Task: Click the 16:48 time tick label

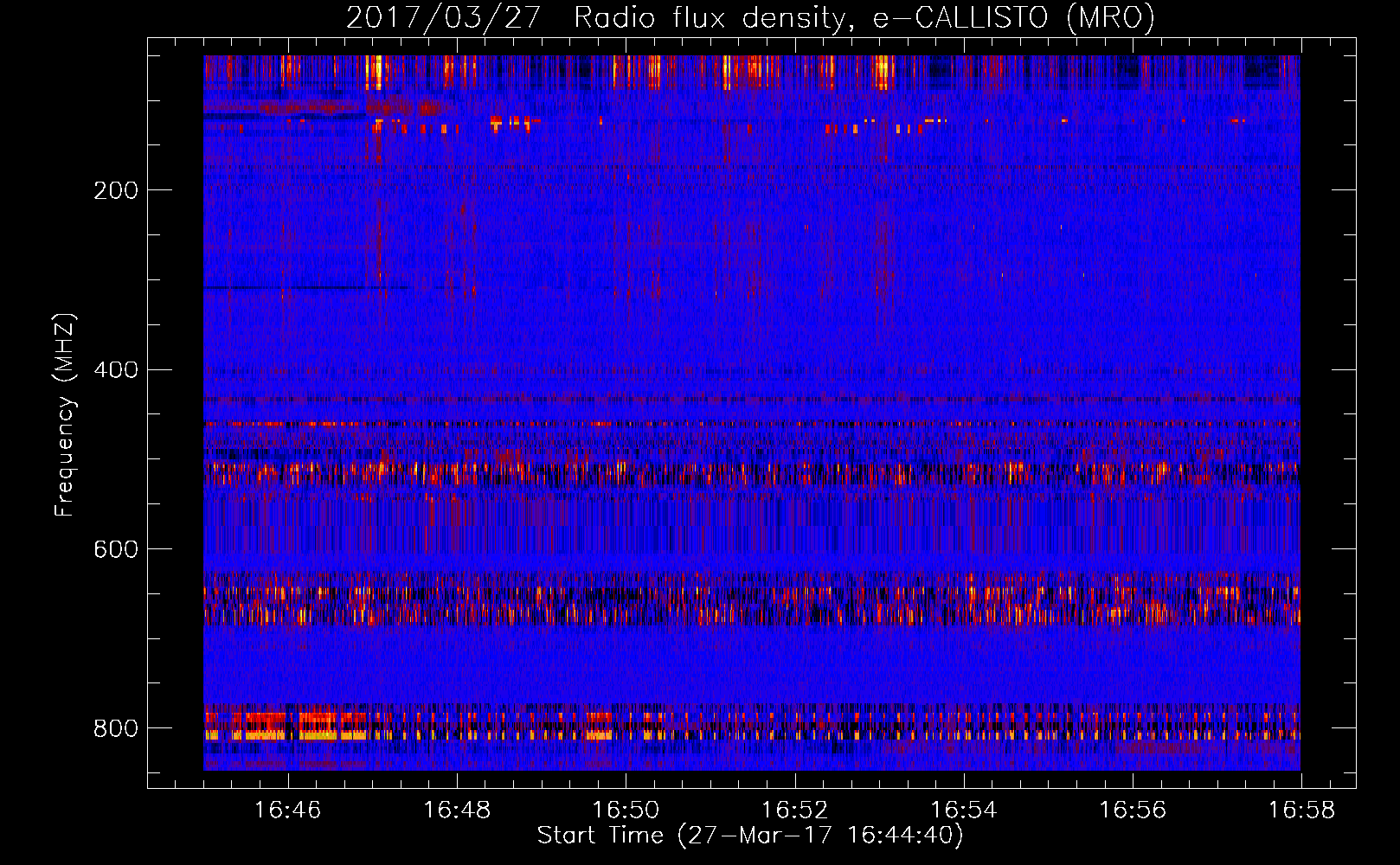Action: [x=457, y=810]
